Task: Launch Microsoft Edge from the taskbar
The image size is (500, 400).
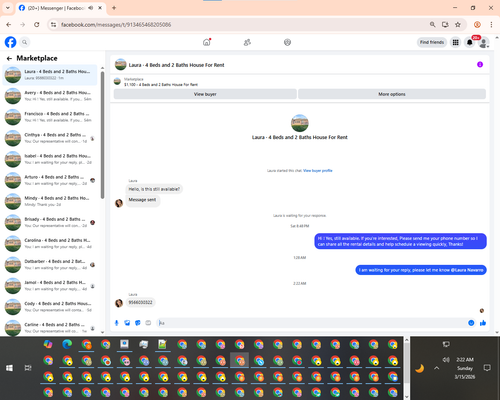Action: 67,344
